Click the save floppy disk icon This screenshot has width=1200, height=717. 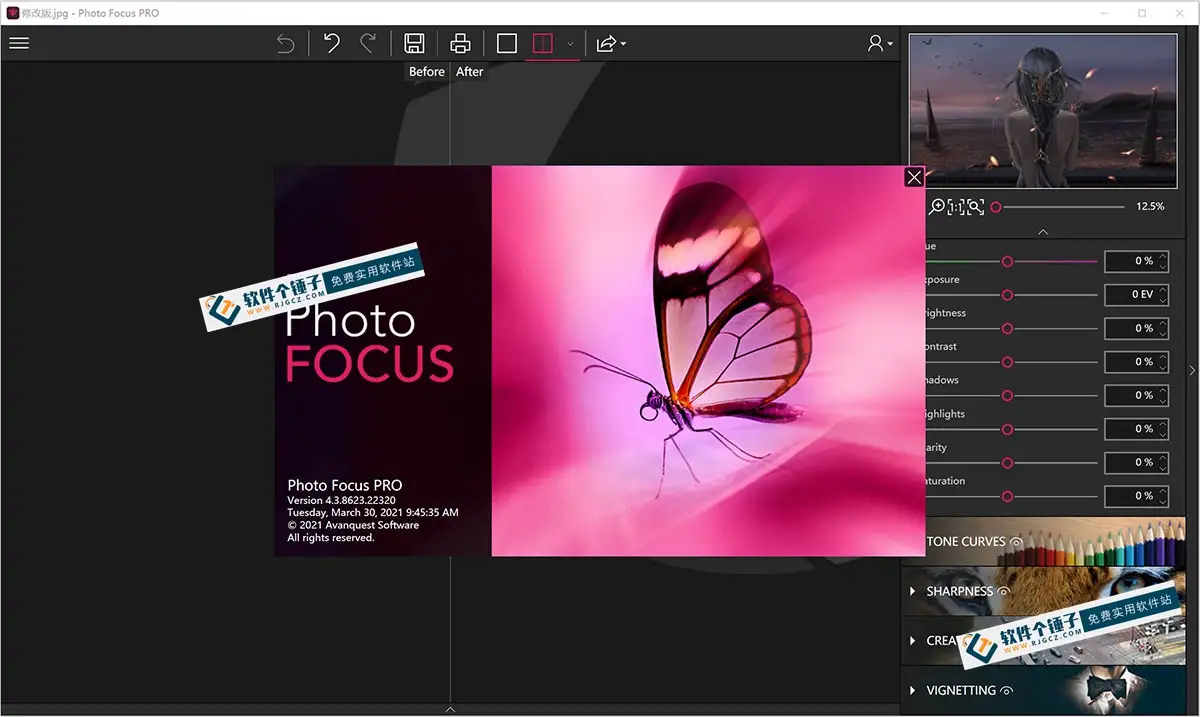[414, 43]
